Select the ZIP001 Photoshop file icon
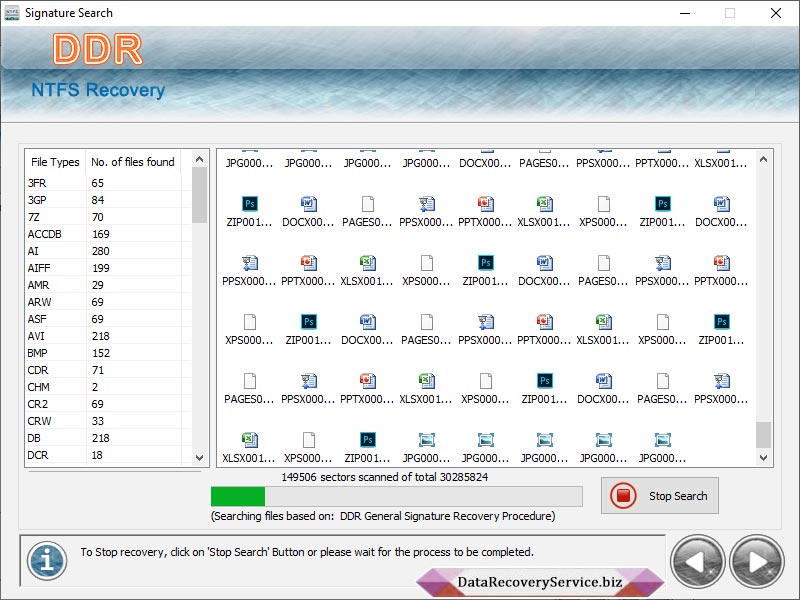The height and width of the screenshot is (600, 800). coord(249,204)
